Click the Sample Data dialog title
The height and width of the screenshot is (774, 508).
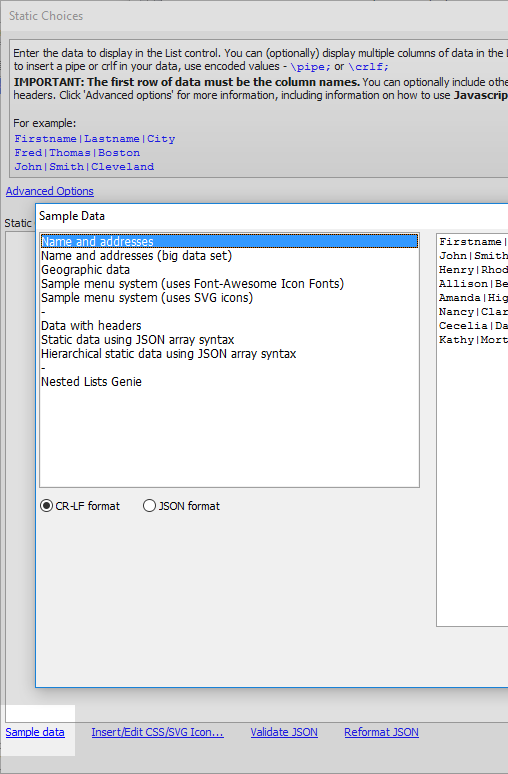(72, 216)
